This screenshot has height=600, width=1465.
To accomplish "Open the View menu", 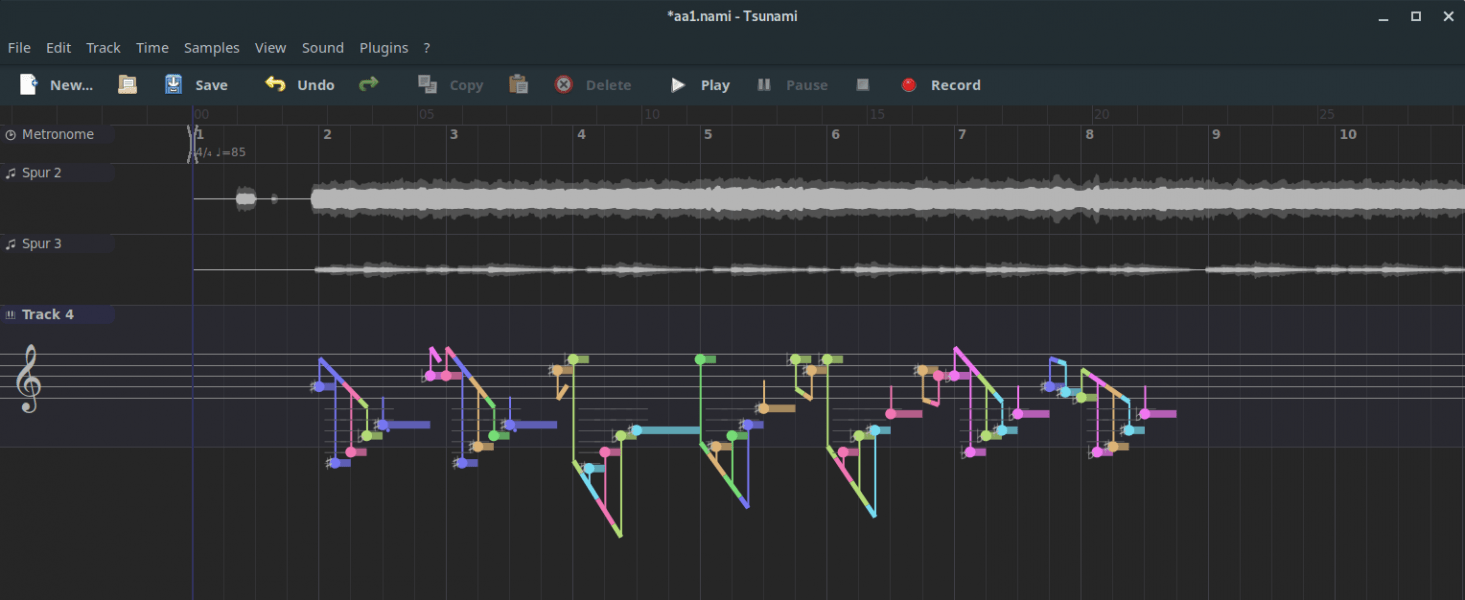I will (270, 47).
